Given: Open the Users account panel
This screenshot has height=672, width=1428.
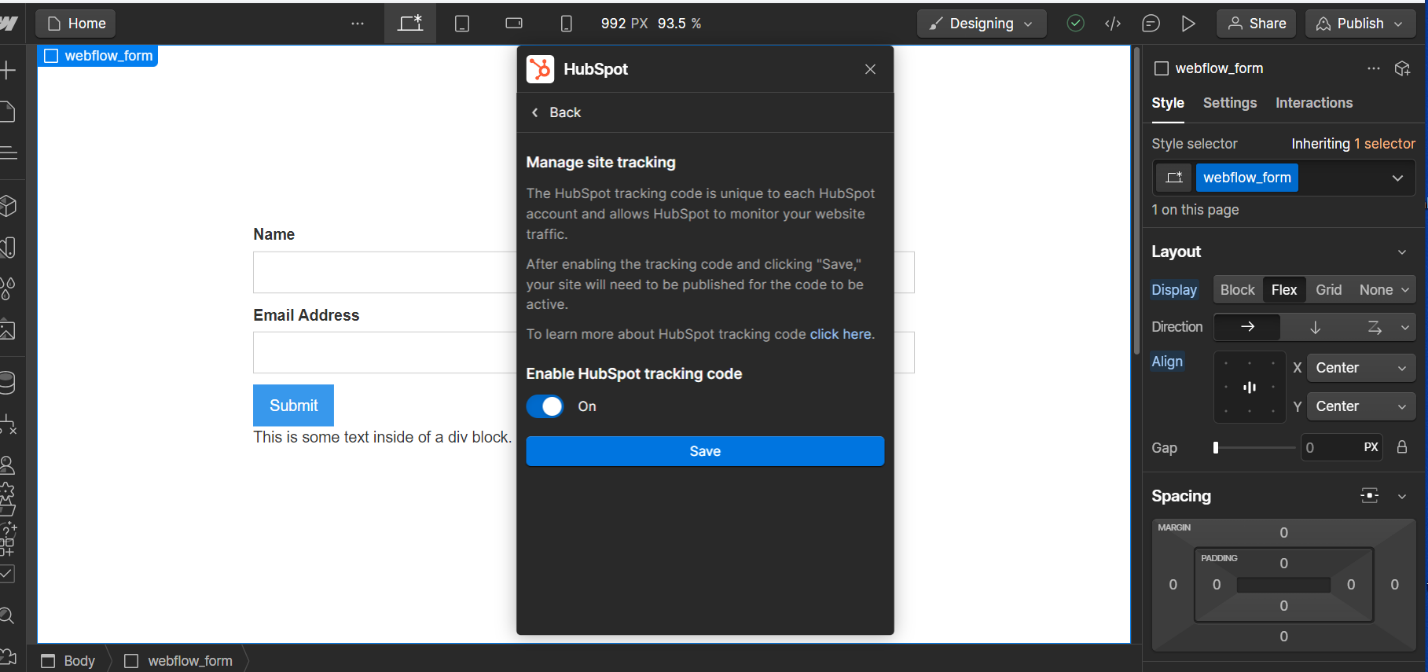Looking at the screenshot, I should 8,465.
